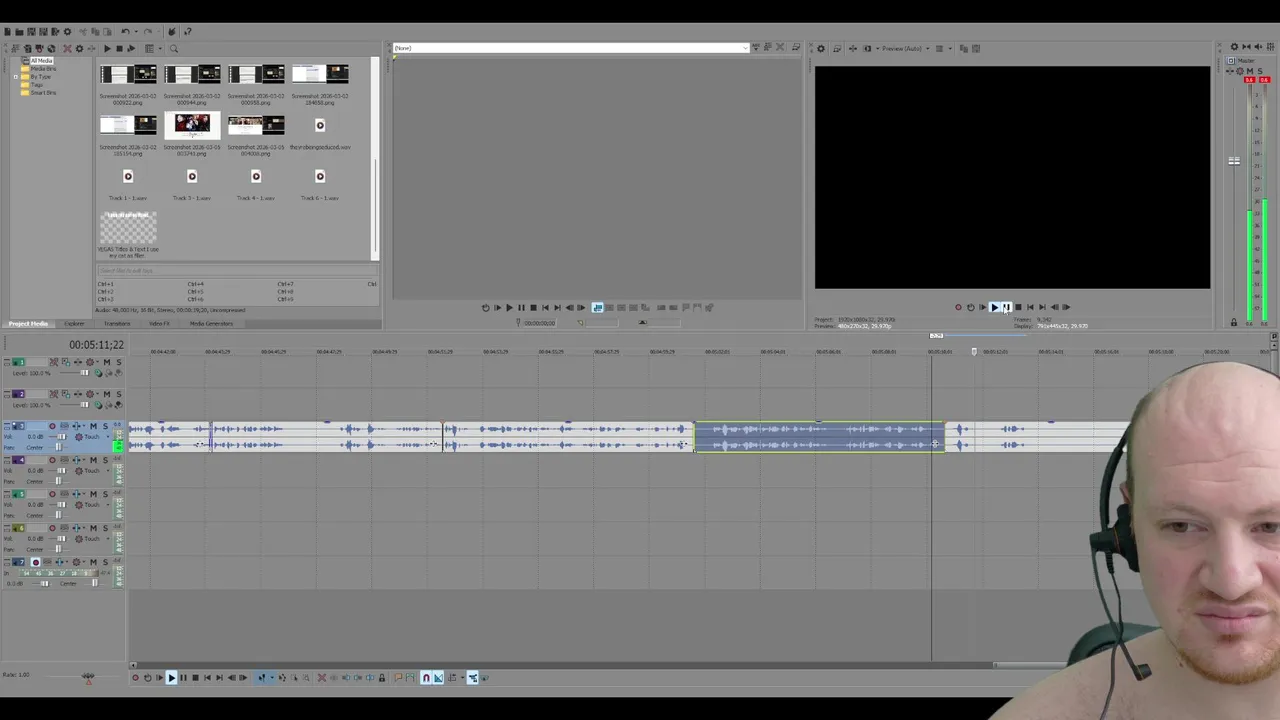Open the Preview (Auto) quality dropdown
Image resolution: width=1280 pixels, height=720 pixels.
(905, 48)
